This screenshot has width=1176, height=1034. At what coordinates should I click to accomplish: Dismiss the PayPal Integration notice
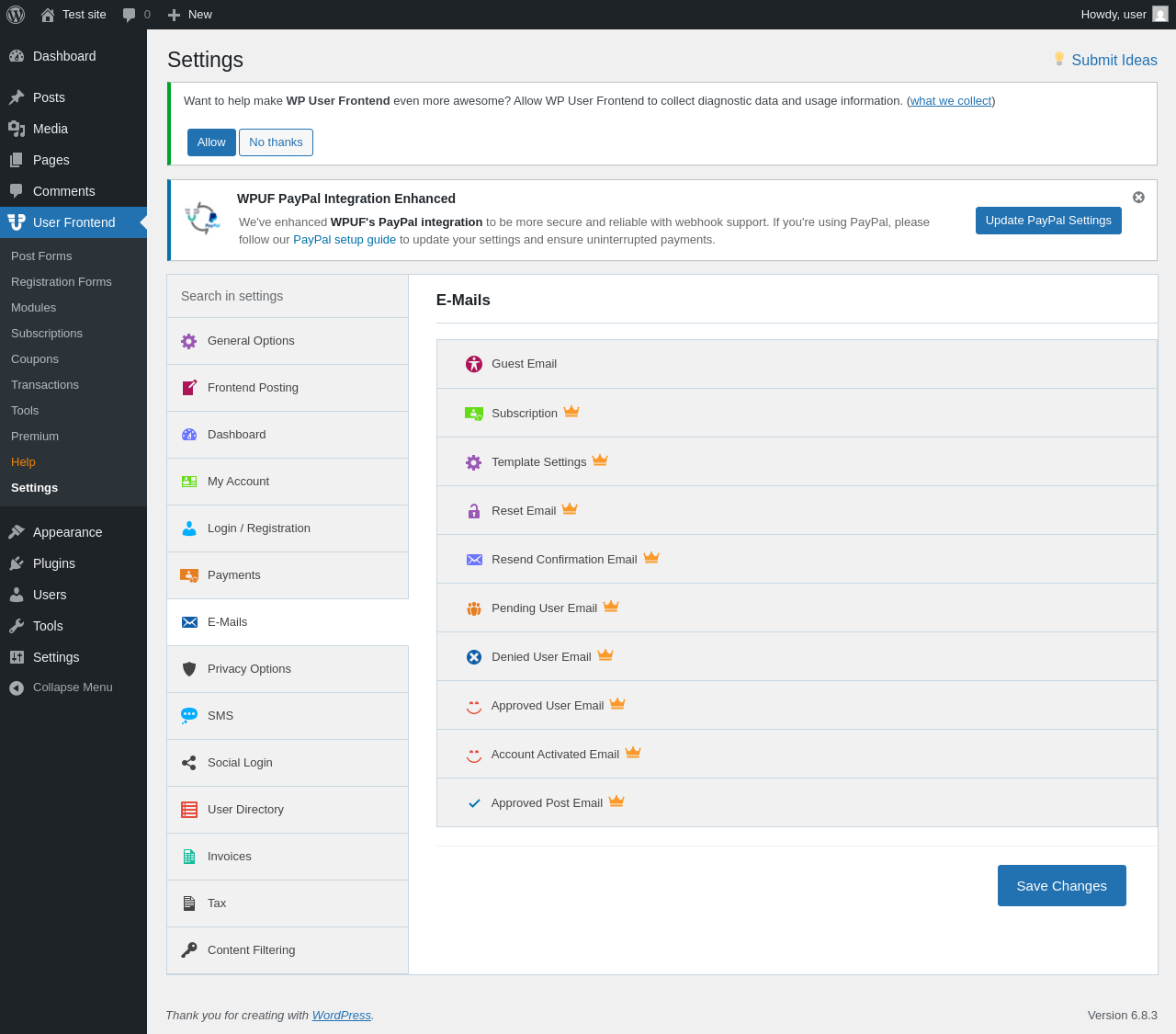click(1139, 198)
